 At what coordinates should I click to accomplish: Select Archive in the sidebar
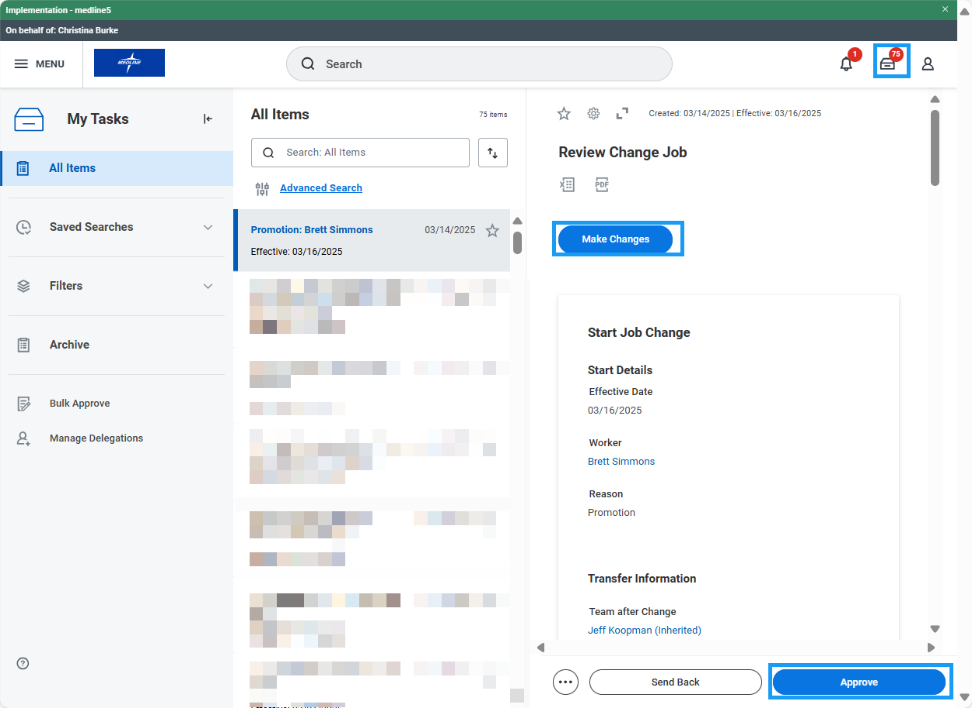69,345
